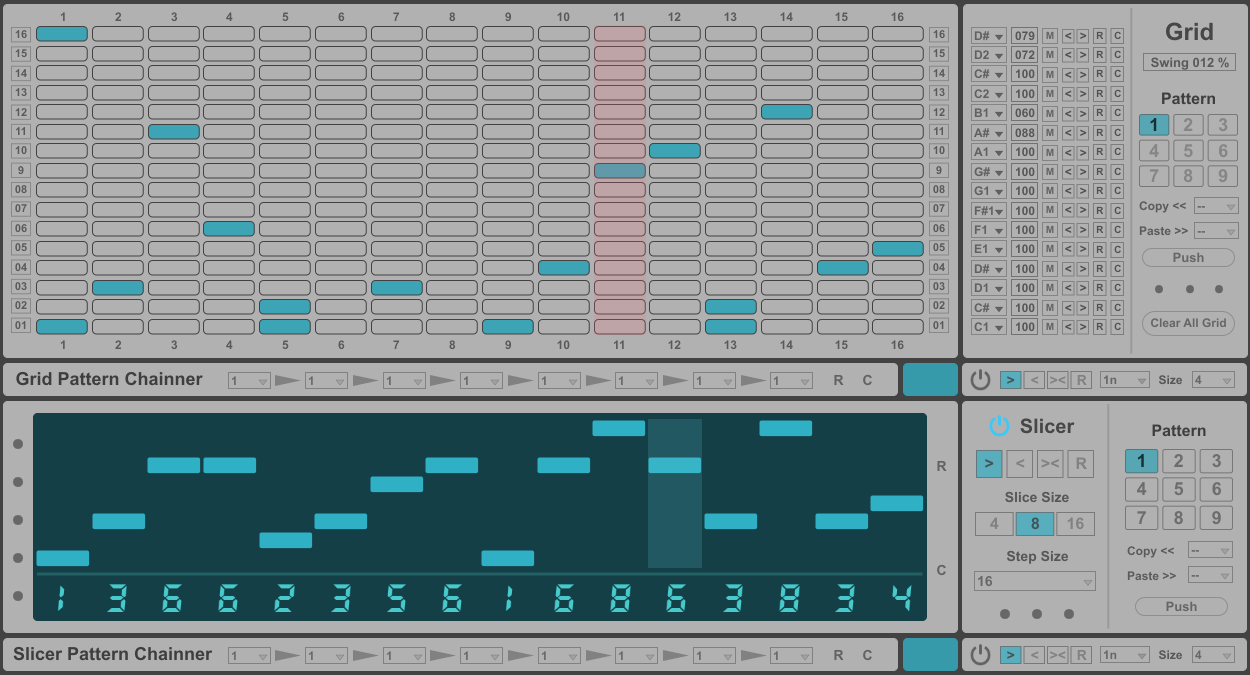Mute the A1 note row
Viewport: 1250px width, 675px height.
pos(1050,152)
